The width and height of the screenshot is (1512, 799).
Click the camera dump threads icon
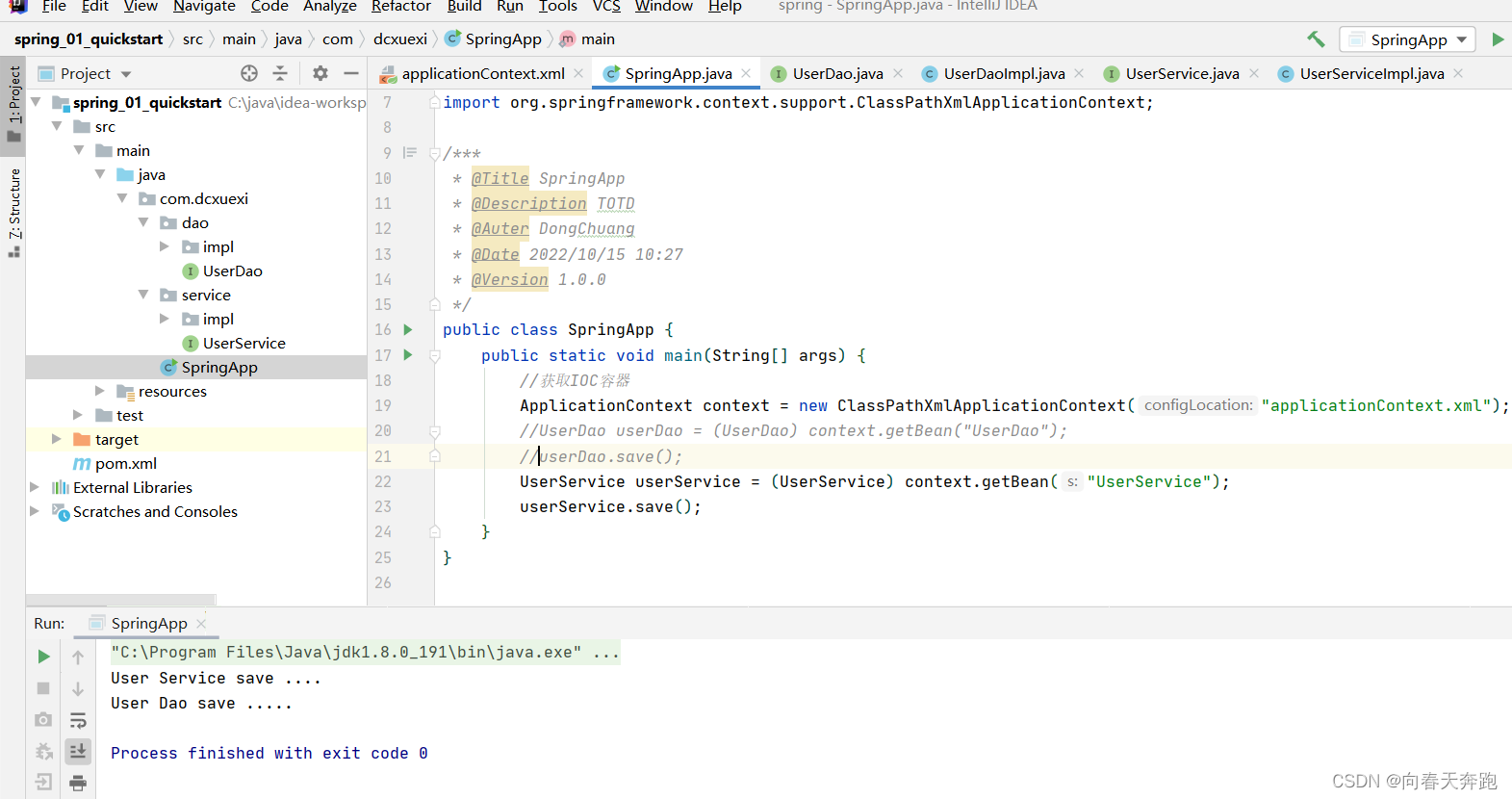click(x=43, y=720)
